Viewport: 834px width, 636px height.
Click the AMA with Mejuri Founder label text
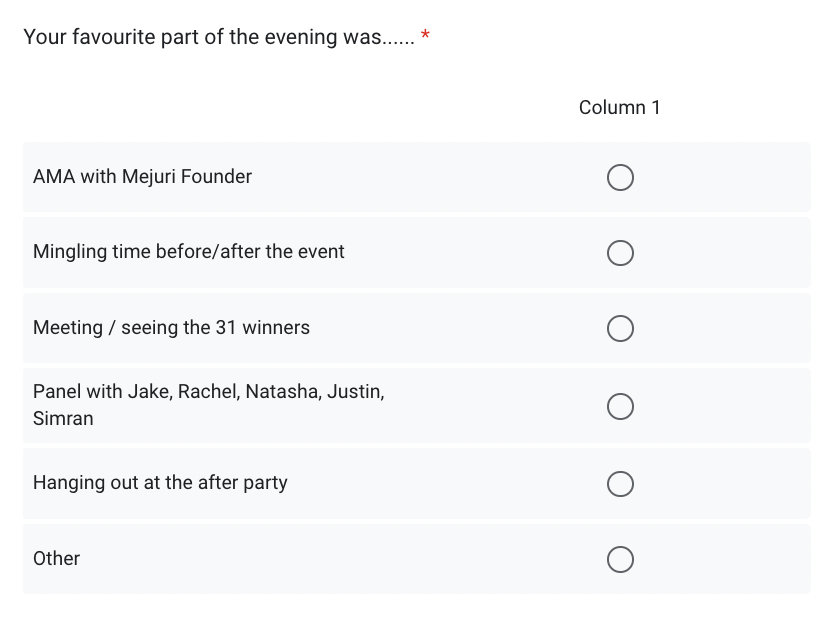pos(143,177)
